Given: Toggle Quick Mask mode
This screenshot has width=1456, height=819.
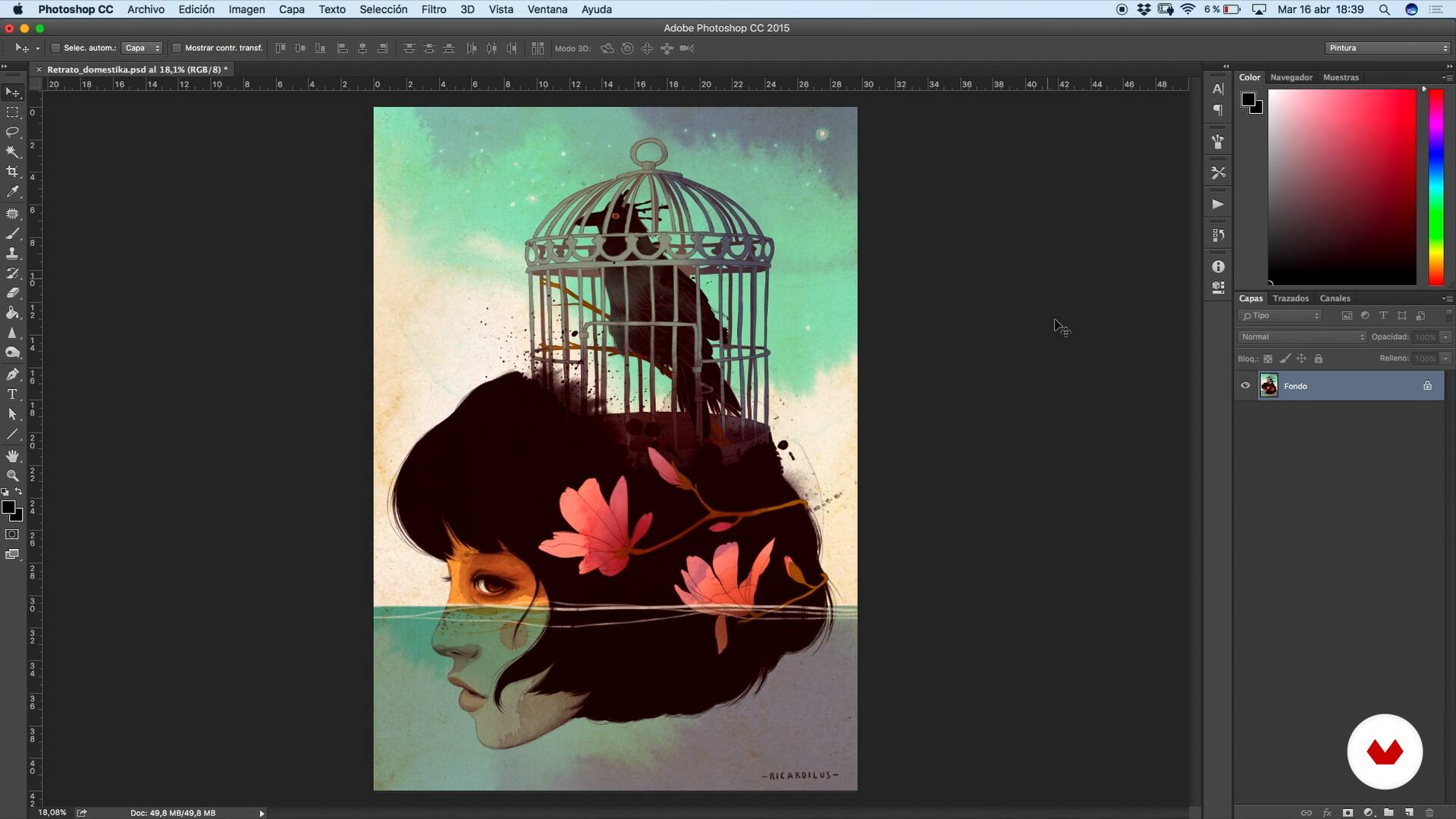Looking at the screenshot, I should click(x=12, y=535).
